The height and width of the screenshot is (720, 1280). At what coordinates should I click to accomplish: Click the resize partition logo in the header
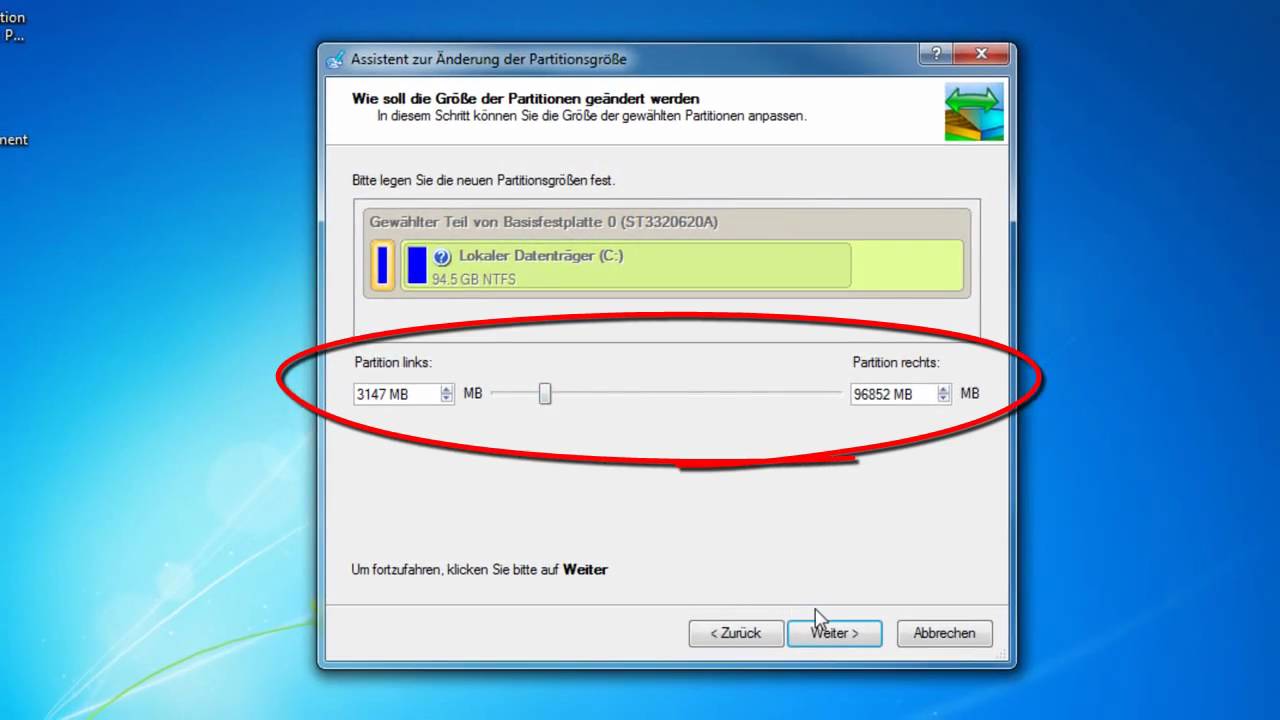click(974, 112)
